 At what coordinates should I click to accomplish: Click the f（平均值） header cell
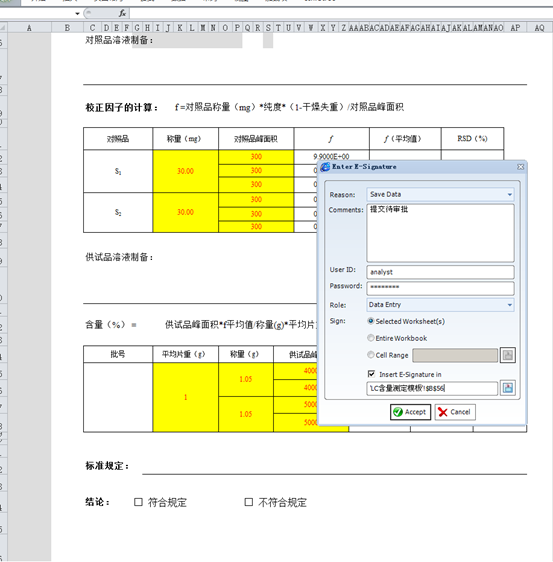(x=405, y=139)
